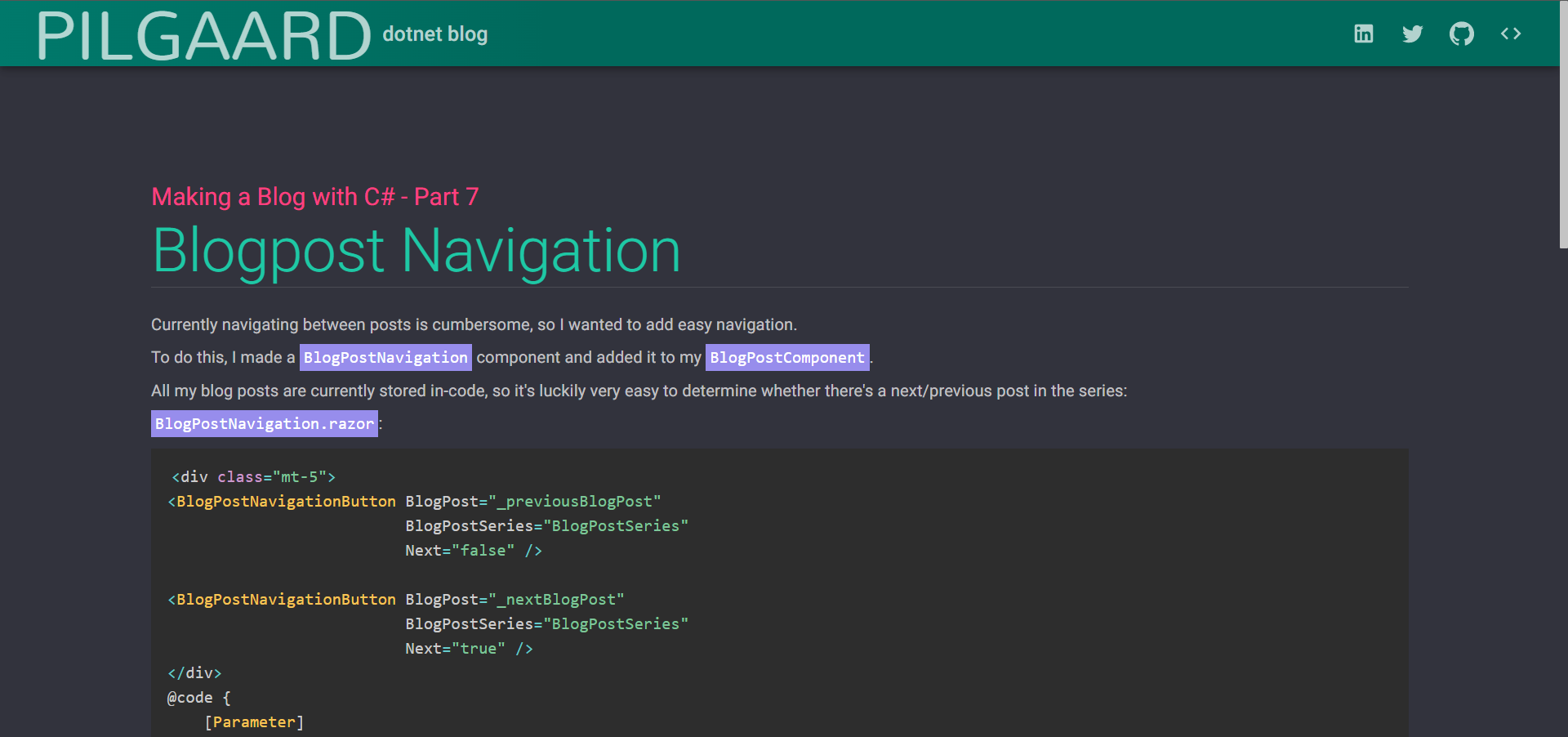Click the BlogPostNavigation inline code tag
The width and height of the screenshot is (1568, 737).
[385, 357]
